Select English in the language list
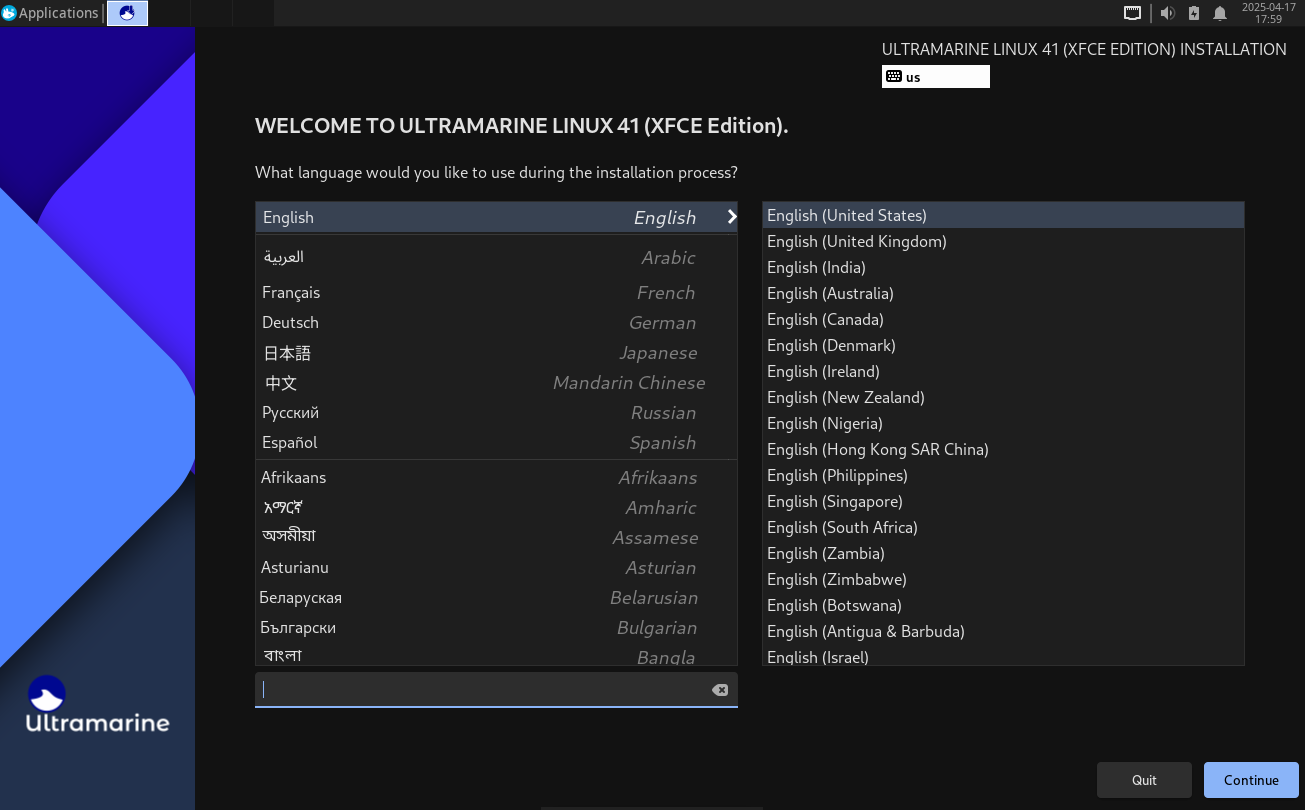This screenshot has width=1305, height=810. coord(496,217)
